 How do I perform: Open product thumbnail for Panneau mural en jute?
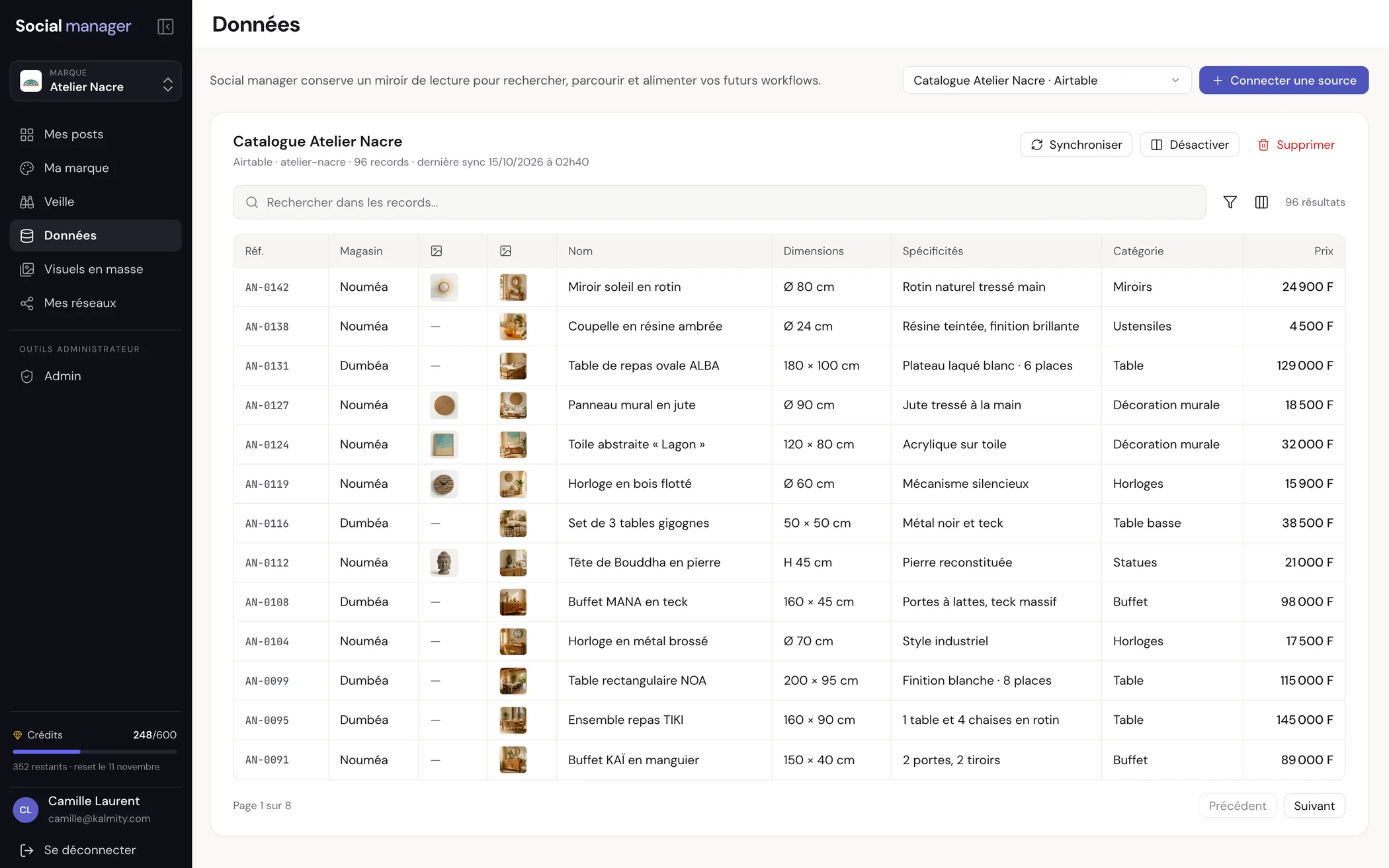pos(444,405)
